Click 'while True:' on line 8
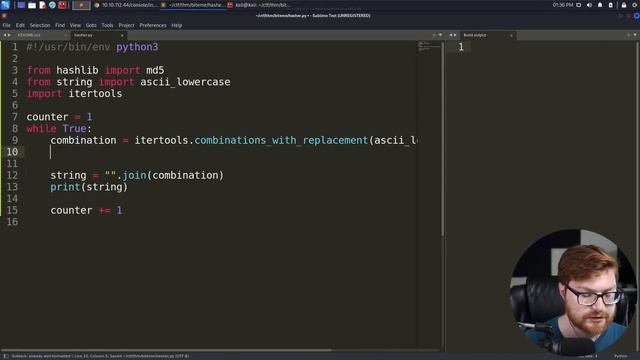 60,129
